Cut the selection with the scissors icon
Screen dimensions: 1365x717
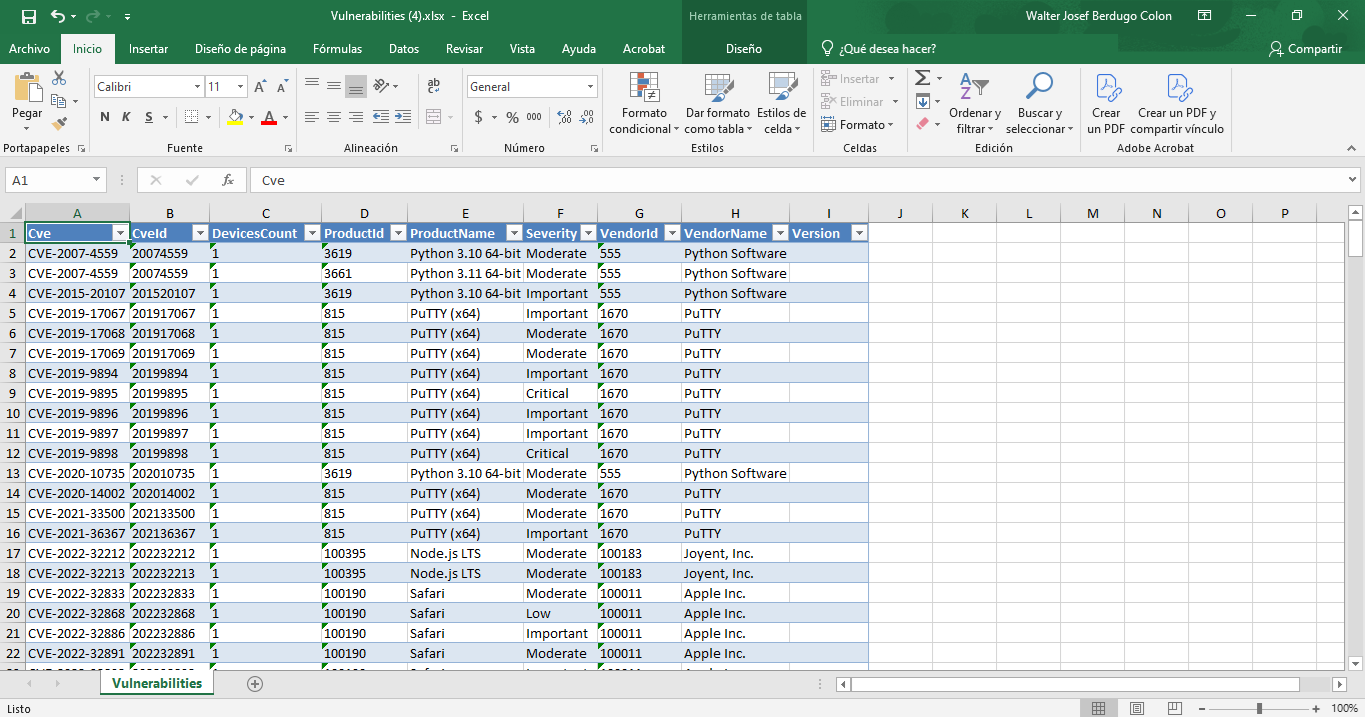click(x=59, y=78)
